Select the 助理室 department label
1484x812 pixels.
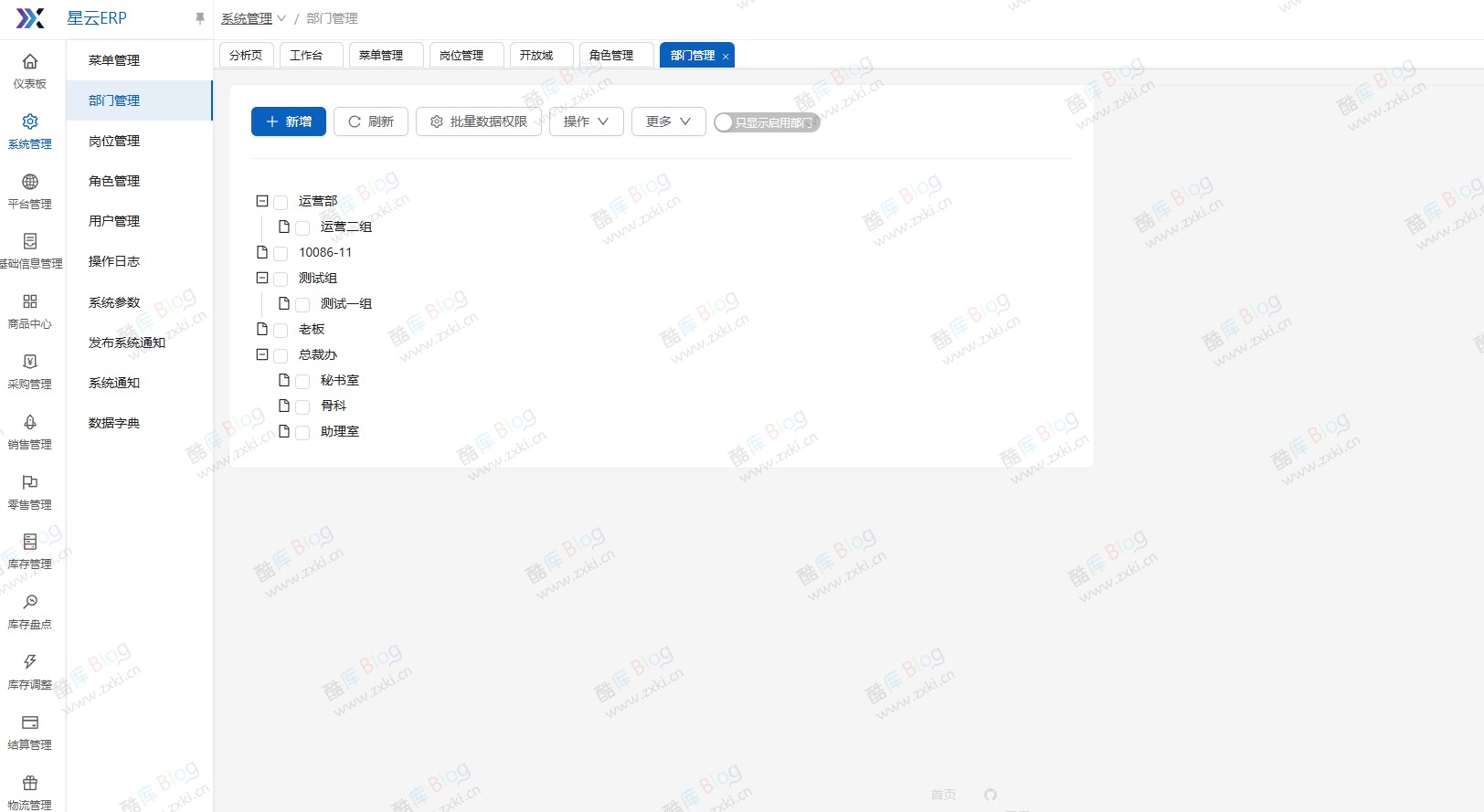coord(340,431)
